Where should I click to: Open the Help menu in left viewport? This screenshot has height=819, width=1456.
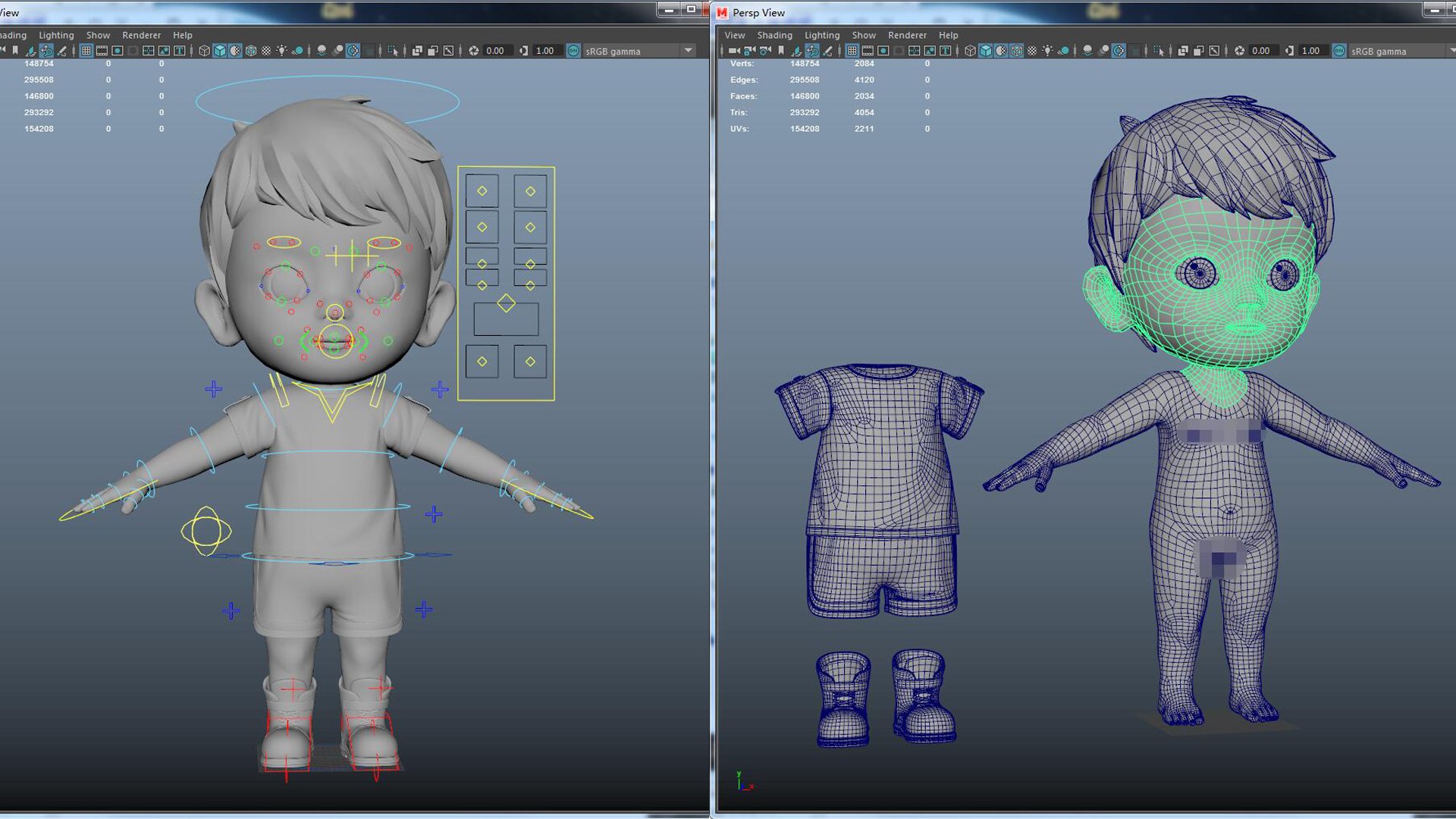point(182,35)
